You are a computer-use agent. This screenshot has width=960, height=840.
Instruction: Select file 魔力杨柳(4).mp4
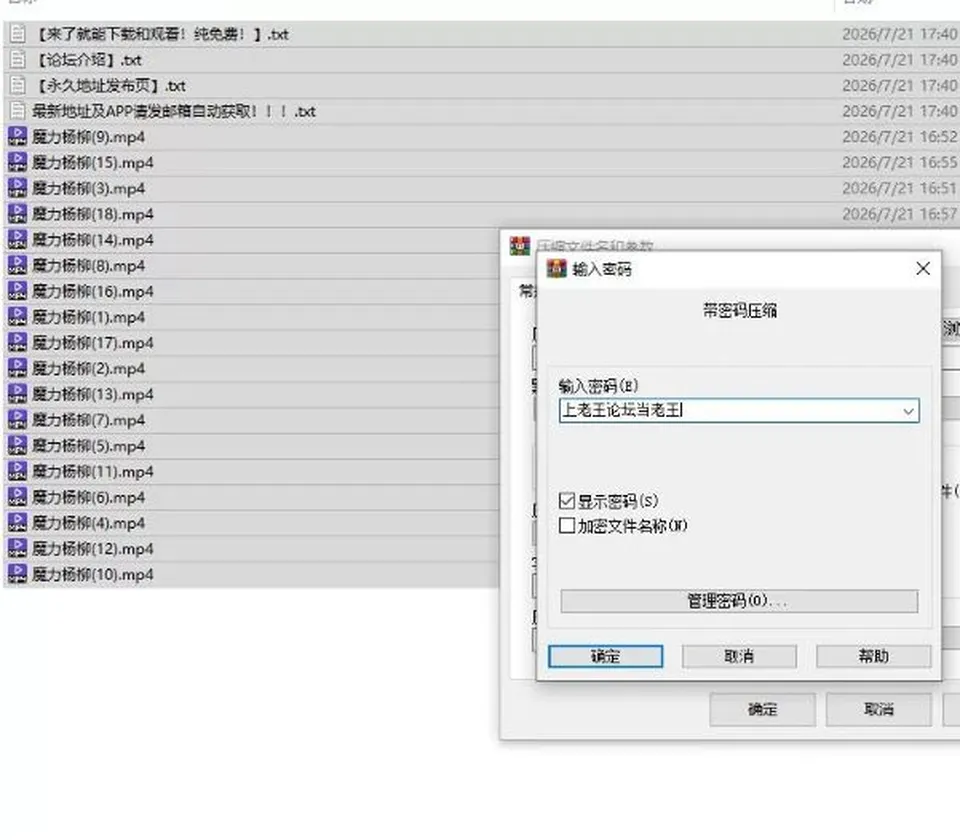(89, 523)
